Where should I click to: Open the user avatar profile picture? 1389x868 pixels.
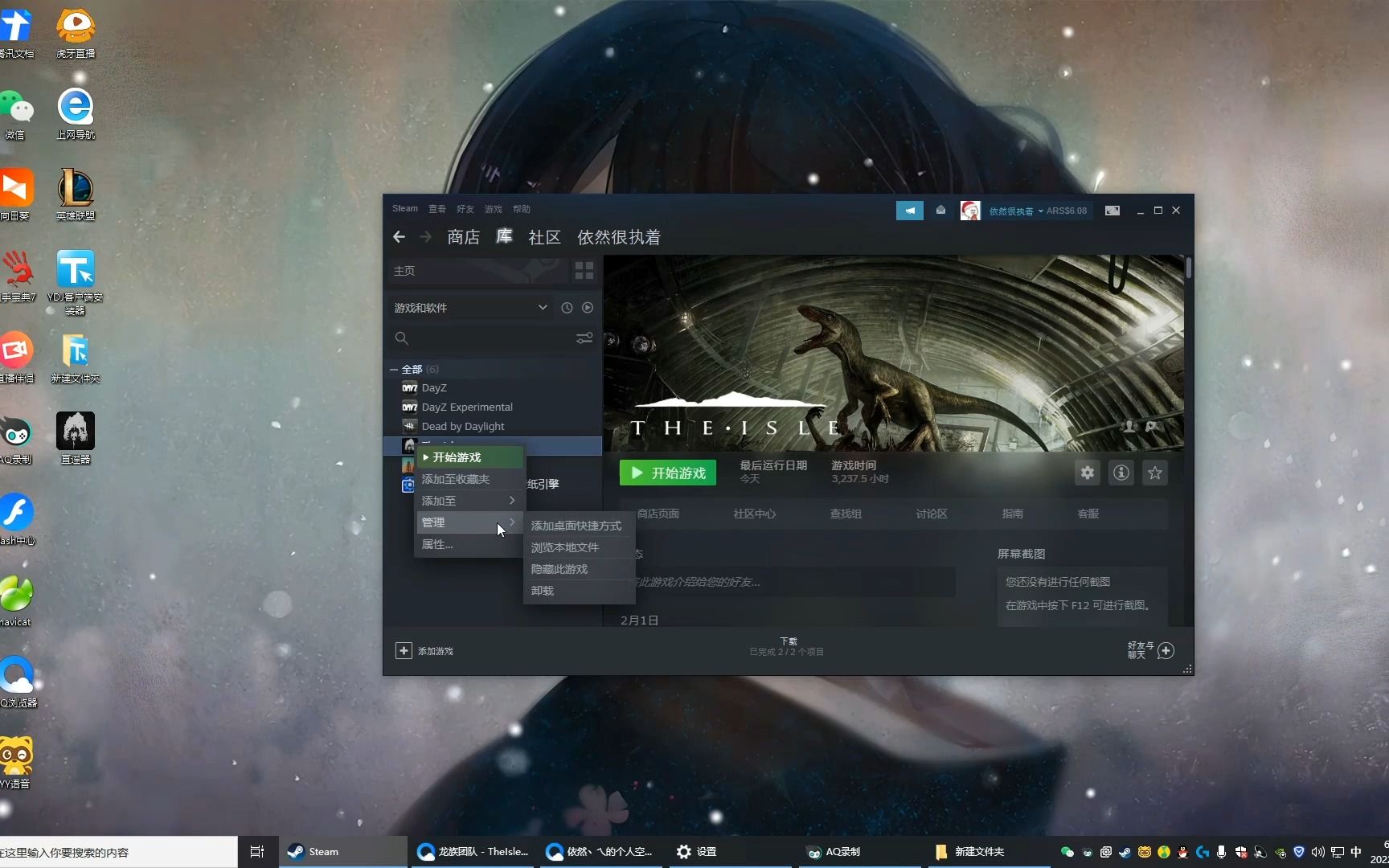pyautogui.click(x=970, y=211)
